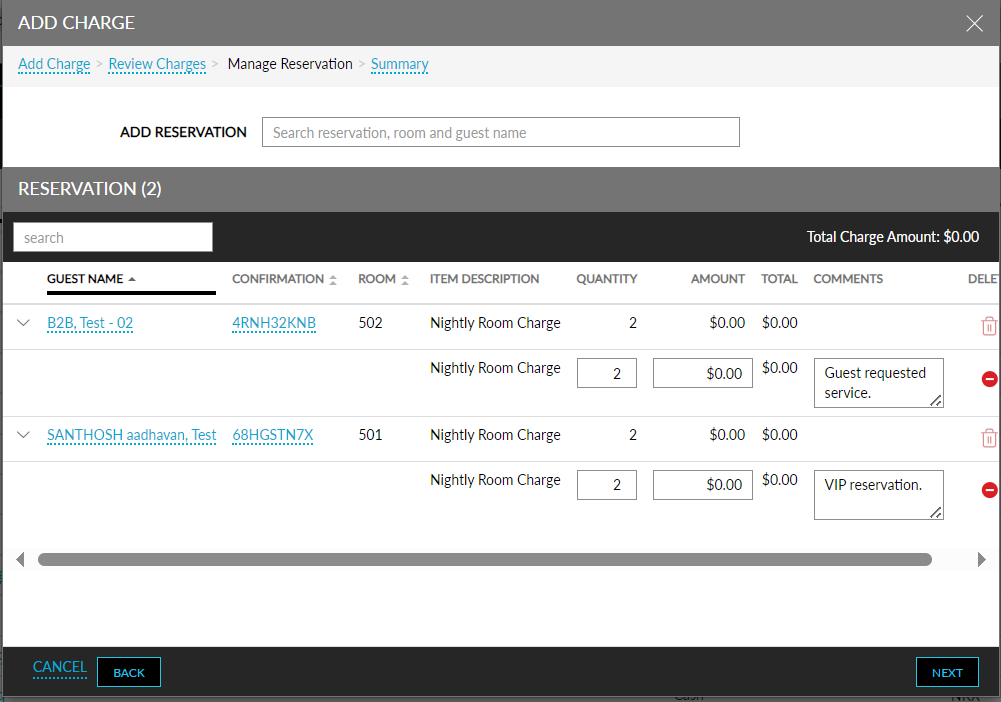
Task: Collapse the B2B, Test - 02 row
Action: pos(24,323)
